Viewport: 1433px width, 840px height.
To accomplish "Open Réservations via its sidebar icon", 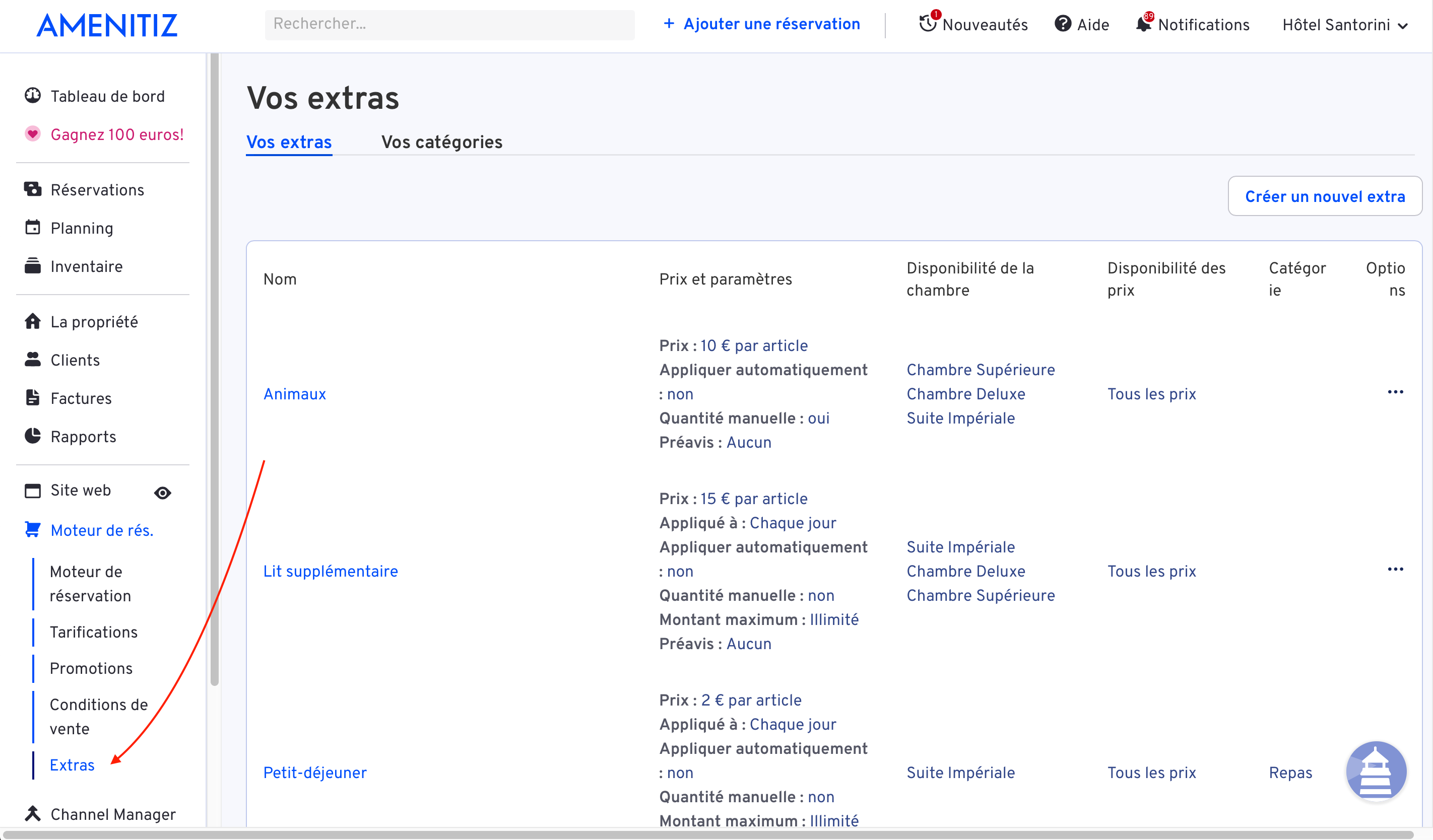I will coord(32,189).
